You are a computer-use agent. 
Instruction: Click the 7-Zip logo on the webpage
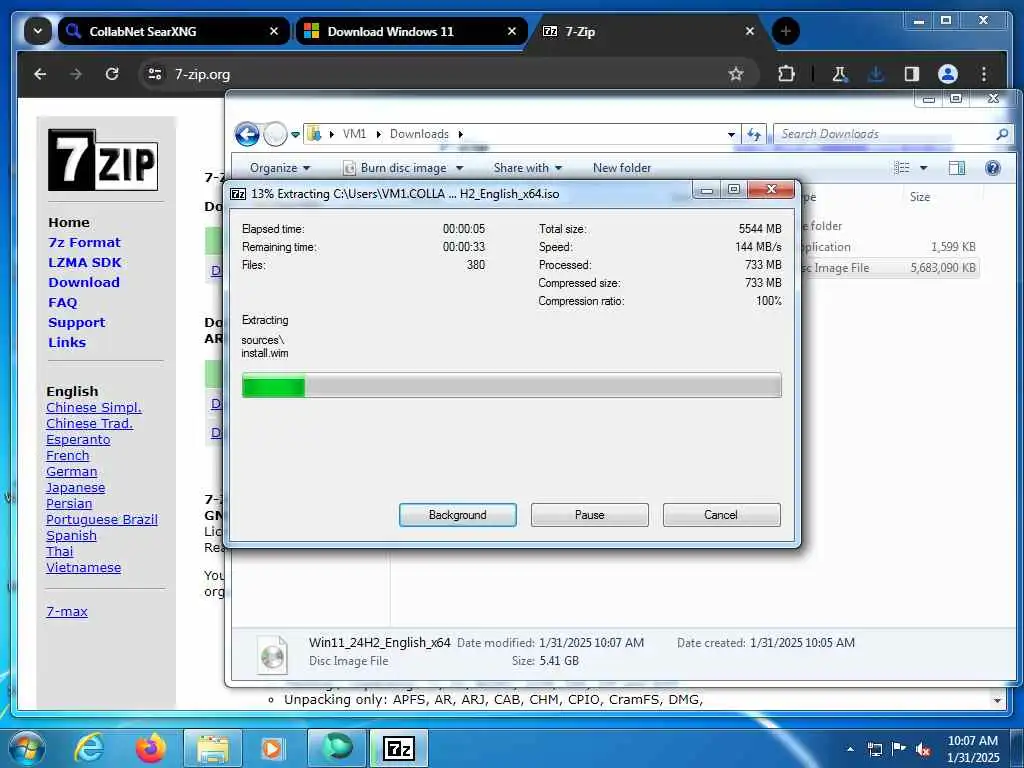[103, 160]
